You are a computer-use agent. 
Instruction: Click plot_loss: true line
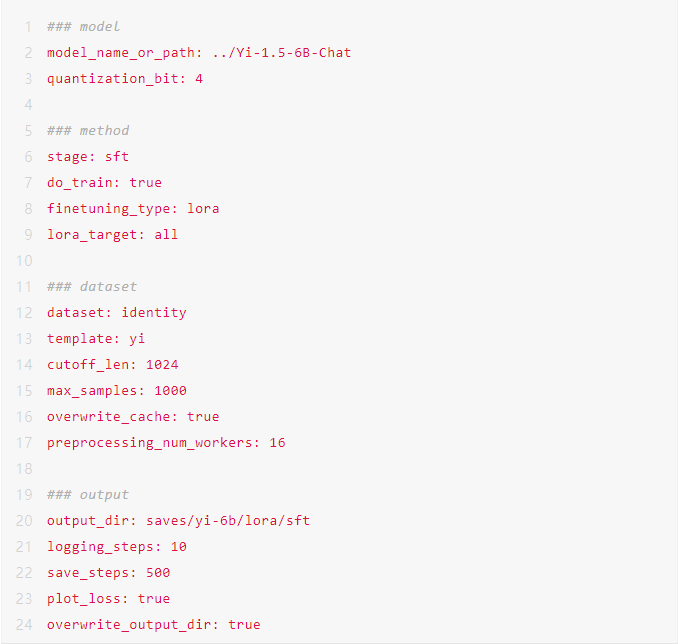pyautogui.click(x=108, y=599)
